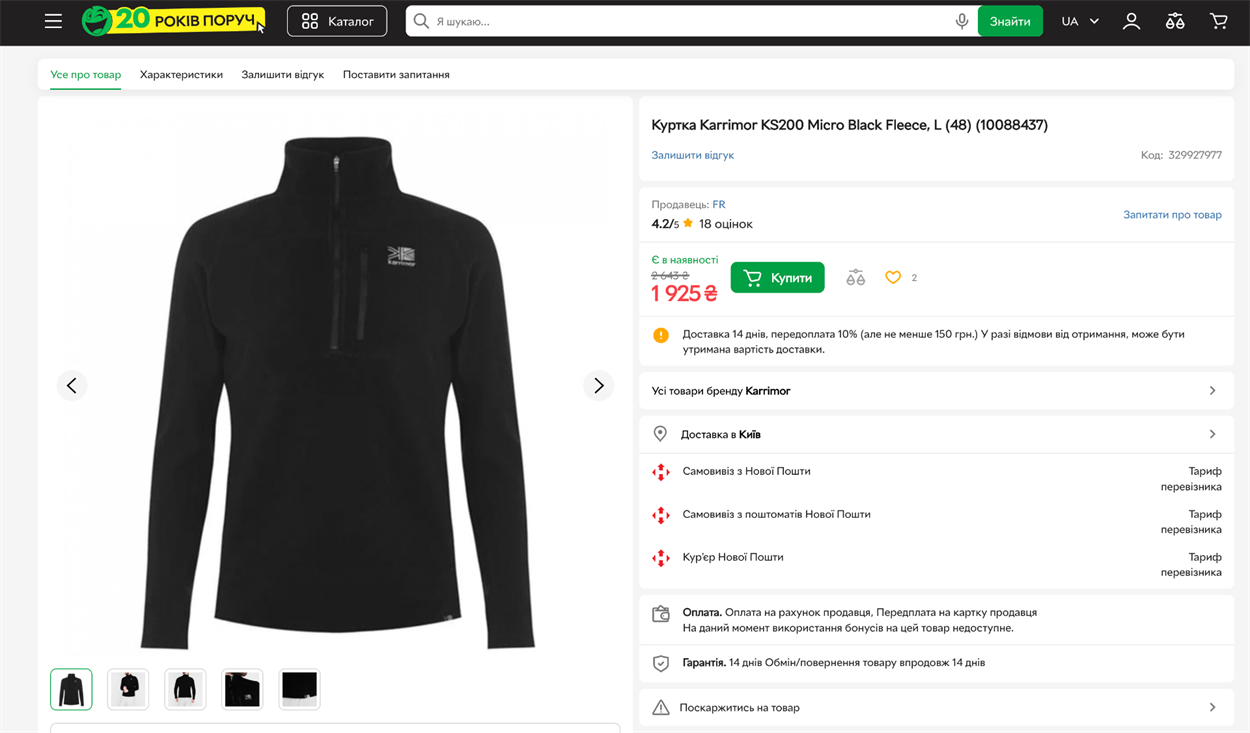Click the поштоматів Нової Пошти icon

(x=660, y=515)
